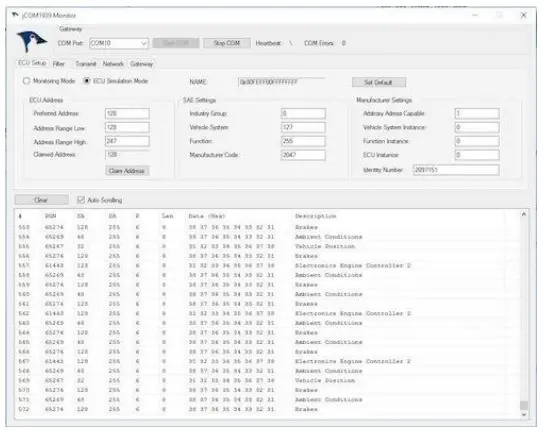Click the Claim Address button
This screenshot has width=543, height=433.
[x=127, y=170]
